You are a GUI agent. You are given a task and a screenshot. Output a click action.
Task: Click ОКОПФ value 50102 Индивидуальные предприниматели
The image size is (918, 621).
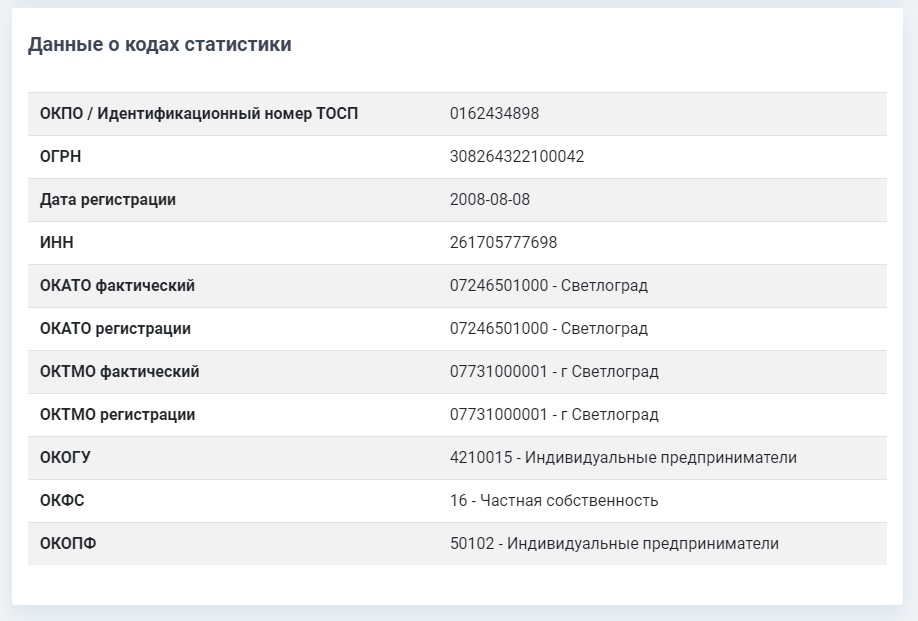coord(614,544)
